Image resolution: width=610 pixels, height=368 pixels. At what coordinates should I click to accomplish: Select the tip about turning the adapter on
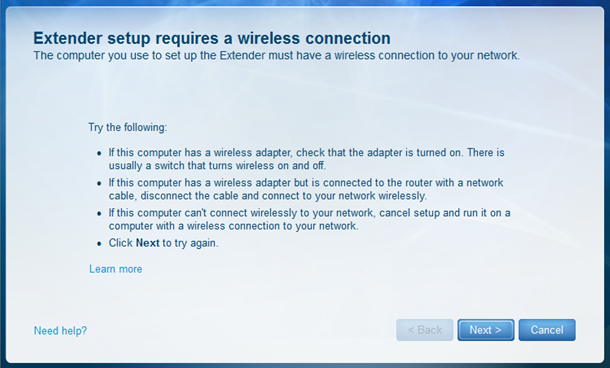[x=306, y=159]
